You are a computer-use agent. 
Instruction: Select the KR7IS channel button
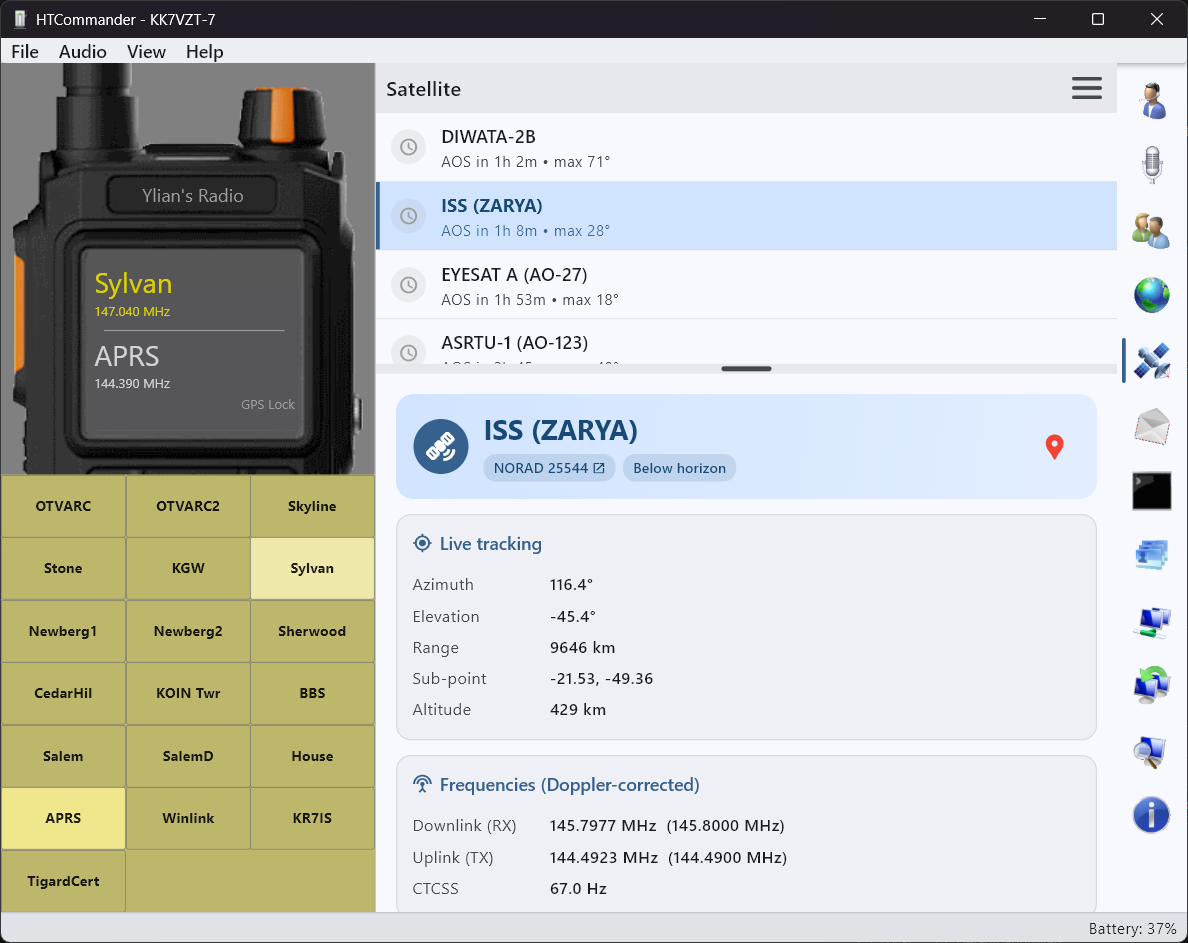(x=312, y=818)
